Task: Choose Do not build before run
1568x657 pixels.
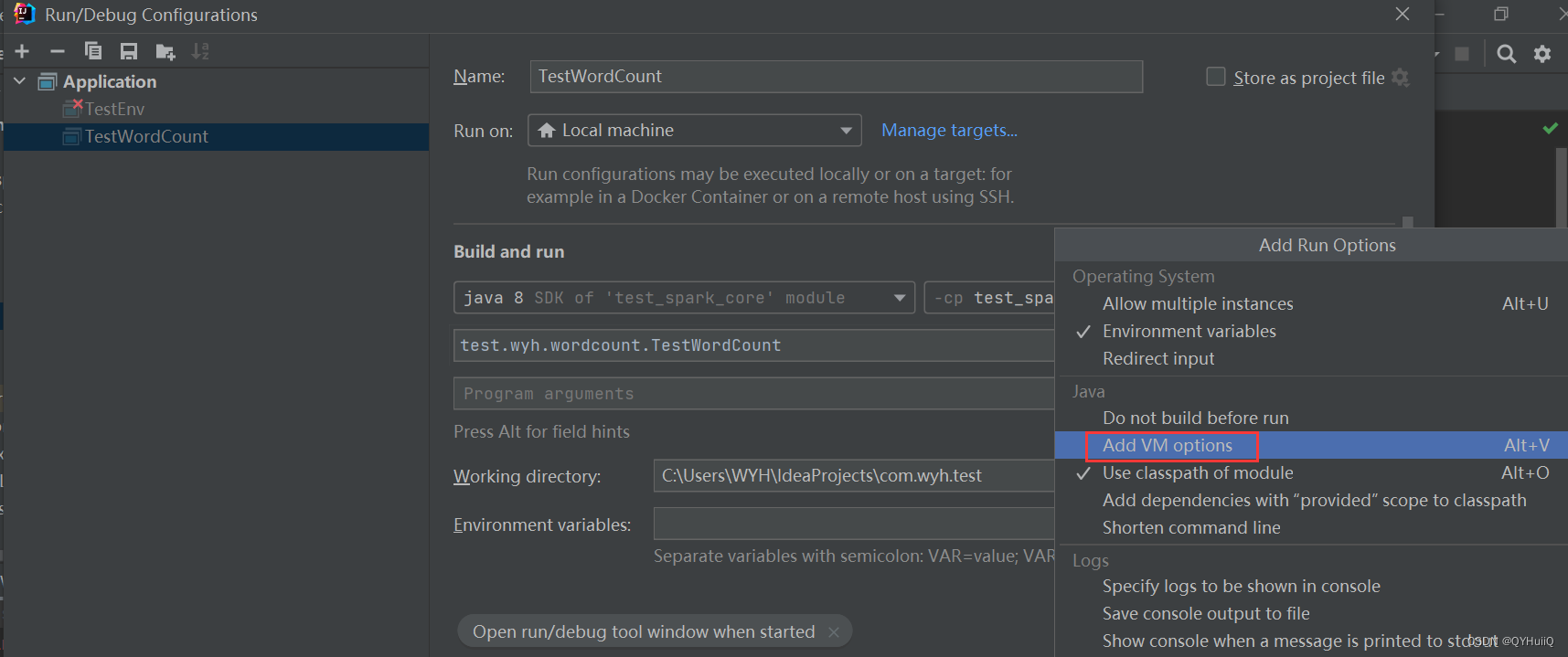Action: (1311, 418)
